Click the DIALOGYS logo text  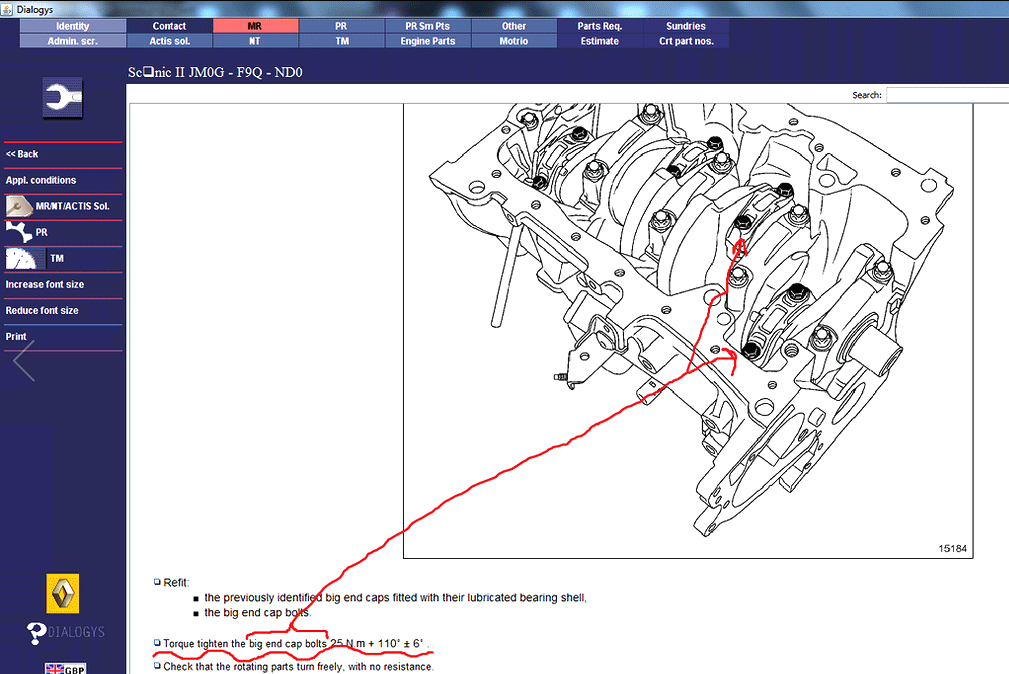[x=77, y=632]
